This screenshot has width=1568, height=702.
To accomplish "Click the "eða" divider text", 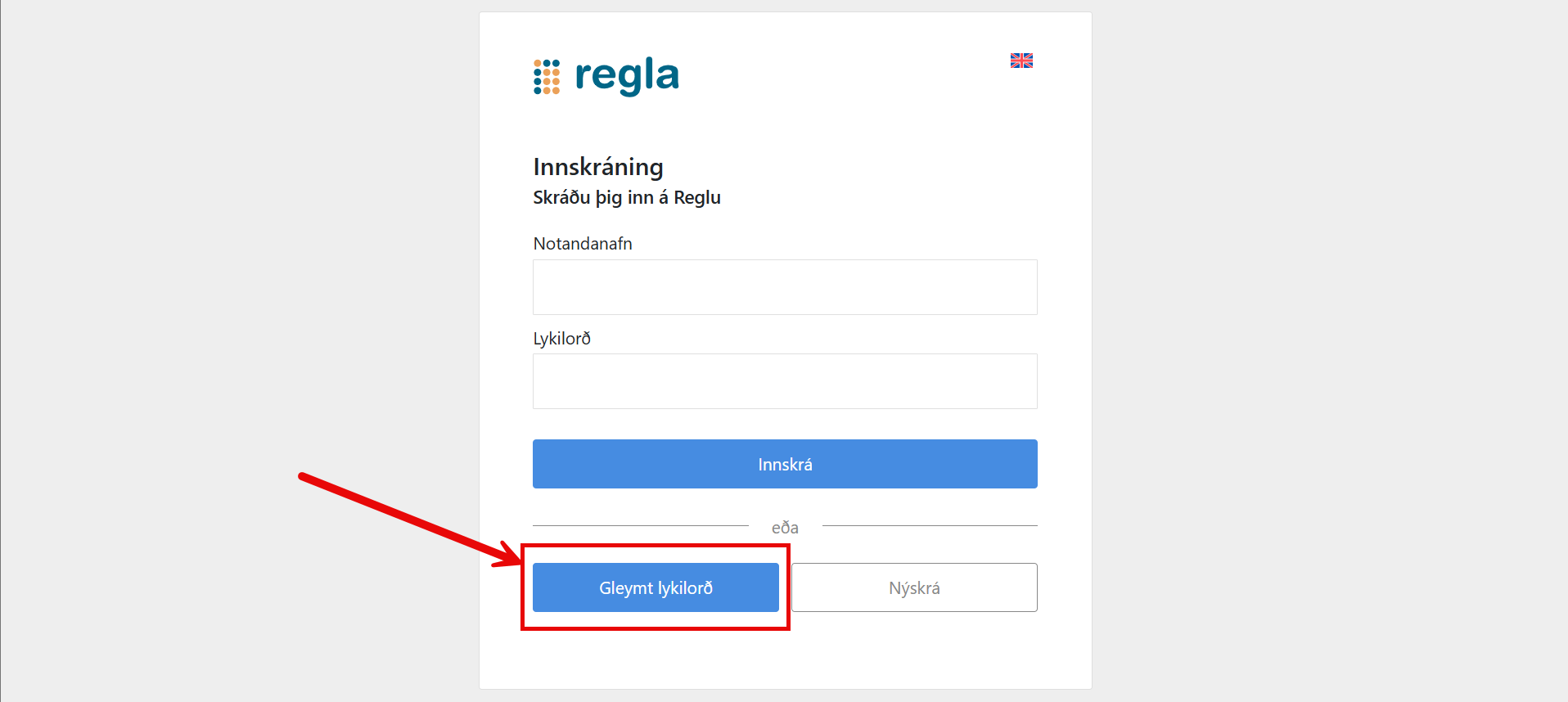I will point(785,528).
